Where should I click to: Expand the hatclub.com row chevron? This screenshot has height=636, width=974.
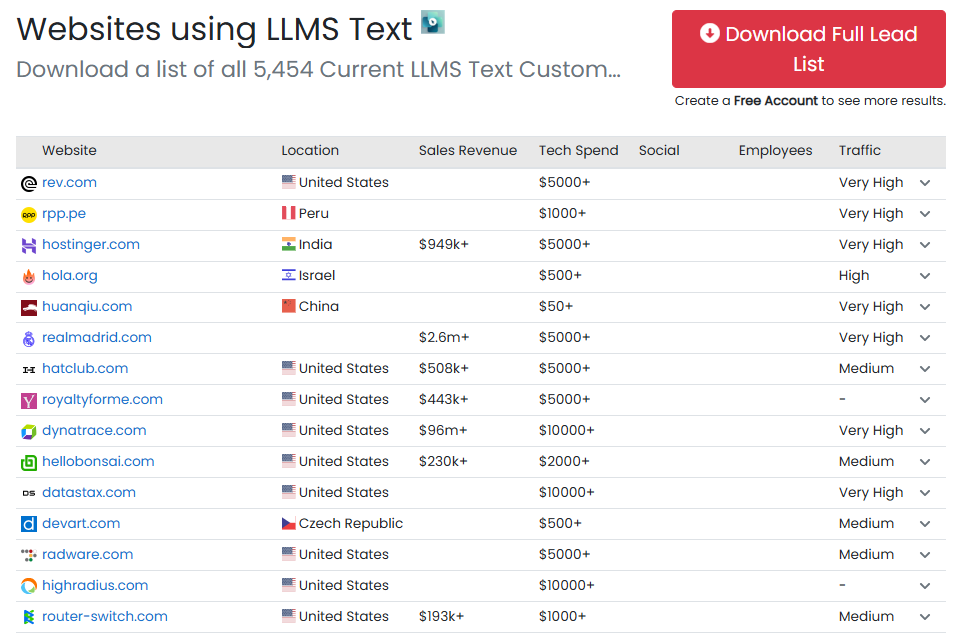tap(924, 370)
